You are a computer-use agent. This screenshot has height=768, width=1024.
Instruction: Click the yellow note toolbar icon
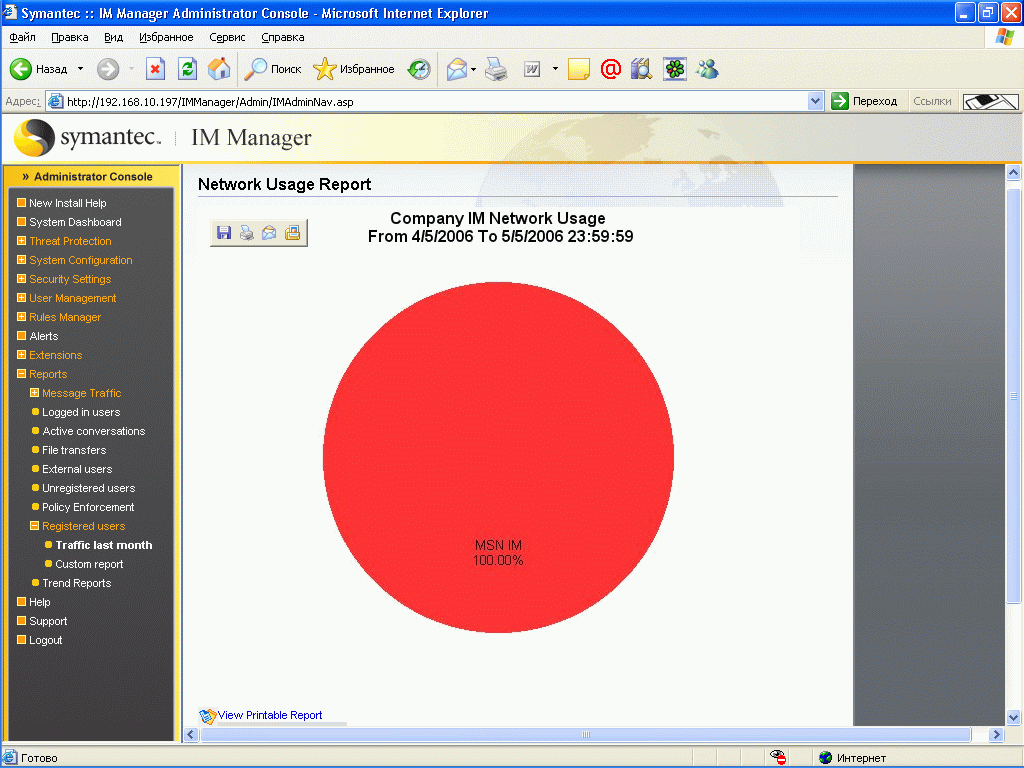(x=579, y=69)
